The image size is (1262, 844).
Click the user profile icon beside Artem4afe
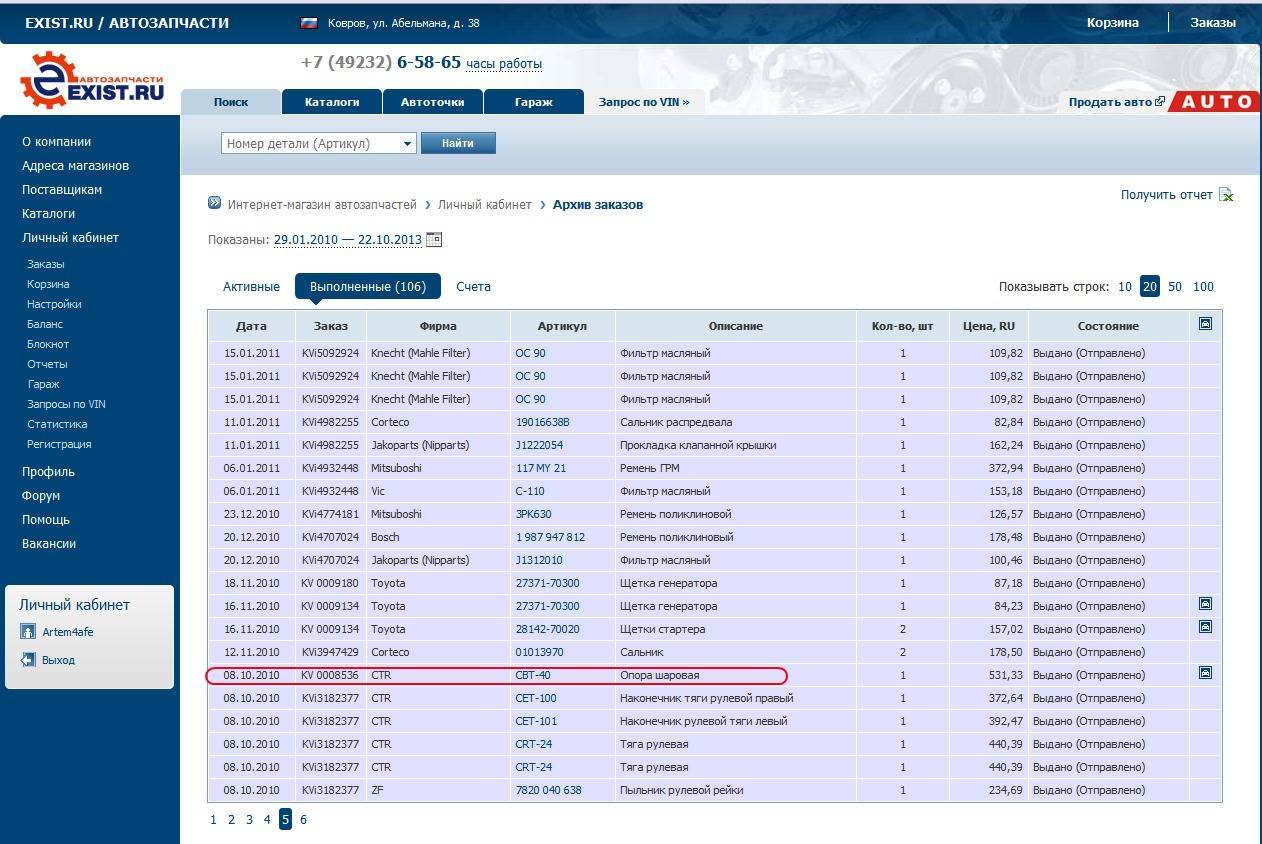28,632
